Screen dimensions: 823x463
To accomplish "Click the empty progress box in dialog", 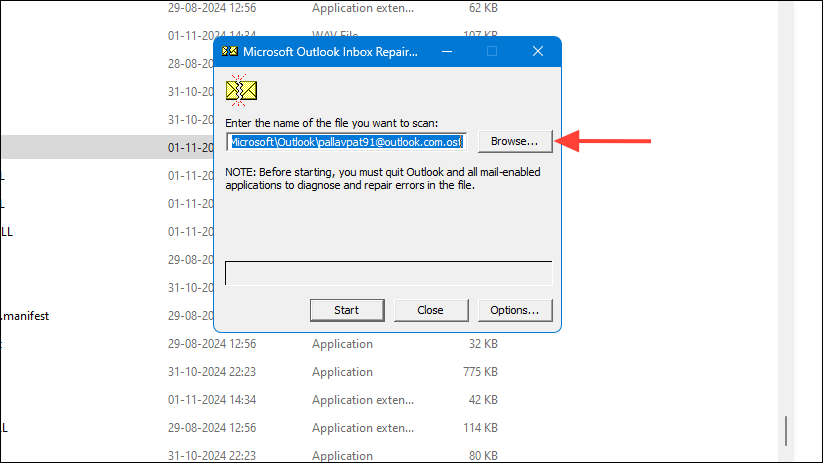I will [388, 273].
